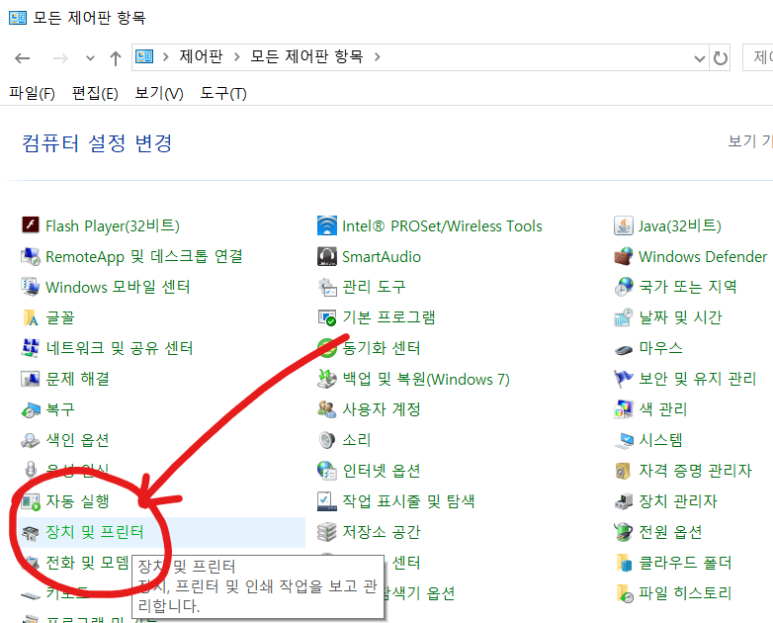Click the 보안 및 유지 관리 flag icon
773x623 pixels.
click(624, 379)
